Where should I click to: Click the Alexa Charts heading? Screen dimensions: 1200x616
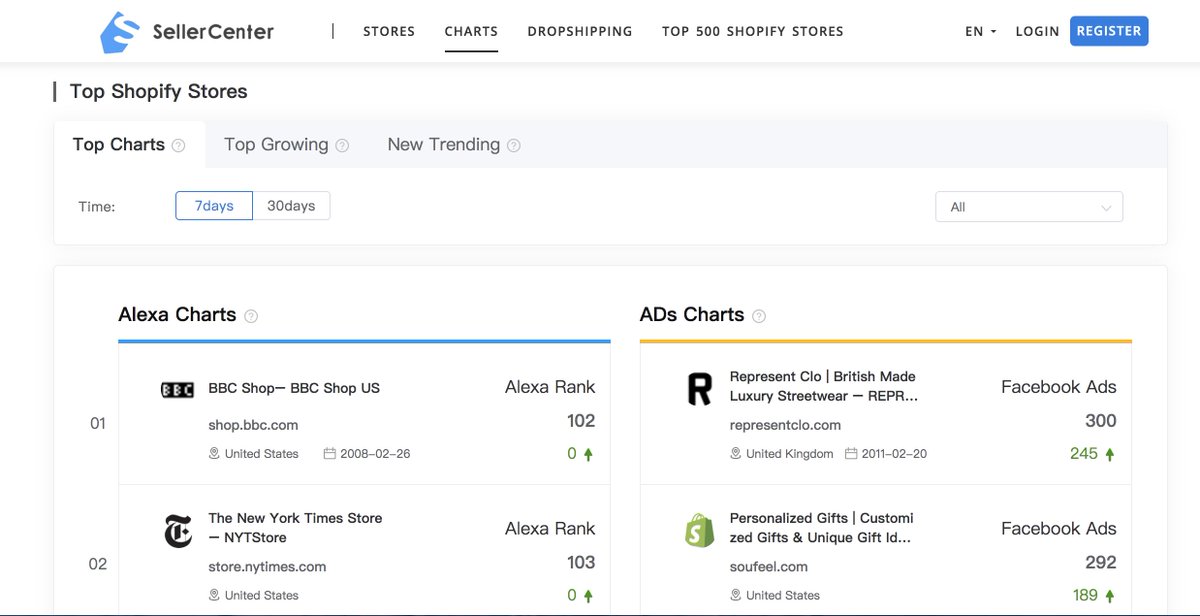[177, 314]
